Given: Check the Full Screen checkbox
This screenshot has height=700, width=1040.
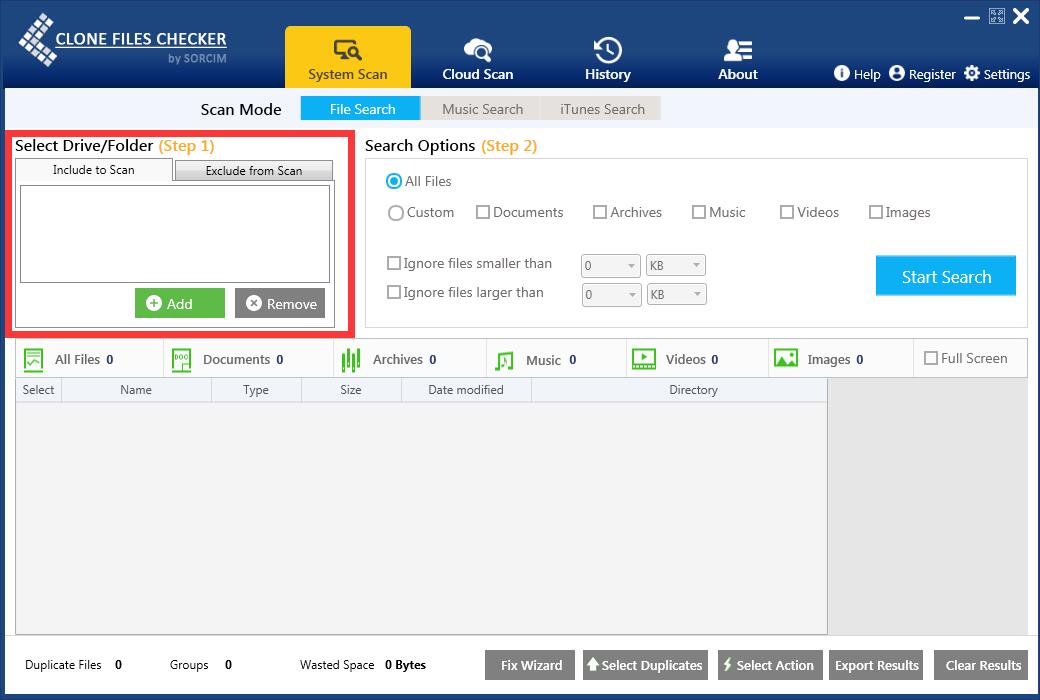Looking at the screenshot, I should [931, 358].
